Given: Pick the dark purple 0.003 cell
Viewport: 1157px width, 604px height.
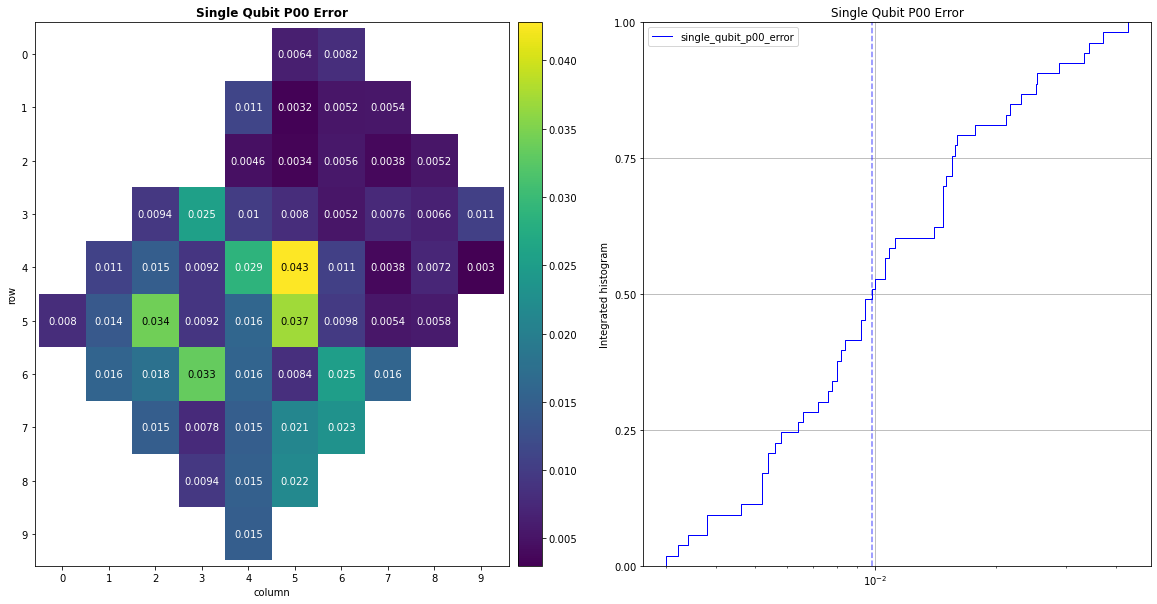Looking at the screenshot, I should [x=481, y=268].
